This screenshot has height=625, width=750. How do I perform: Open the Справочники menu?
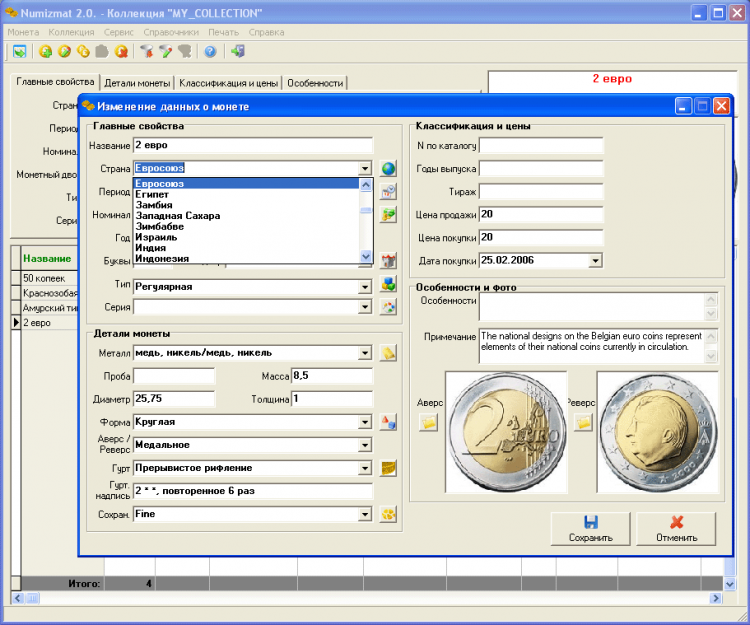click(171, 32)
